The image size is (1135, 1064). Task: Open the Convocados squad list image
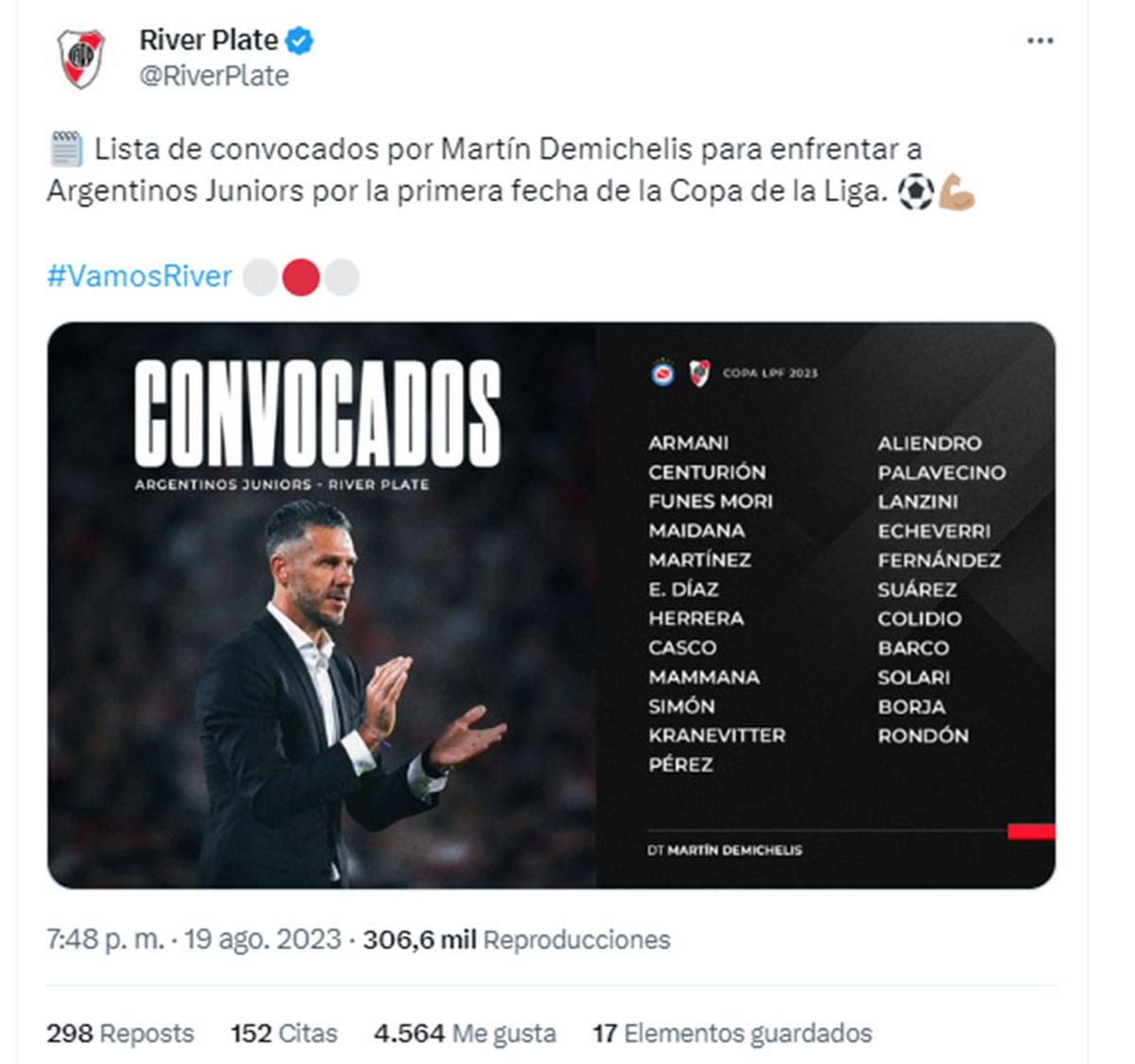coord(550,604)
